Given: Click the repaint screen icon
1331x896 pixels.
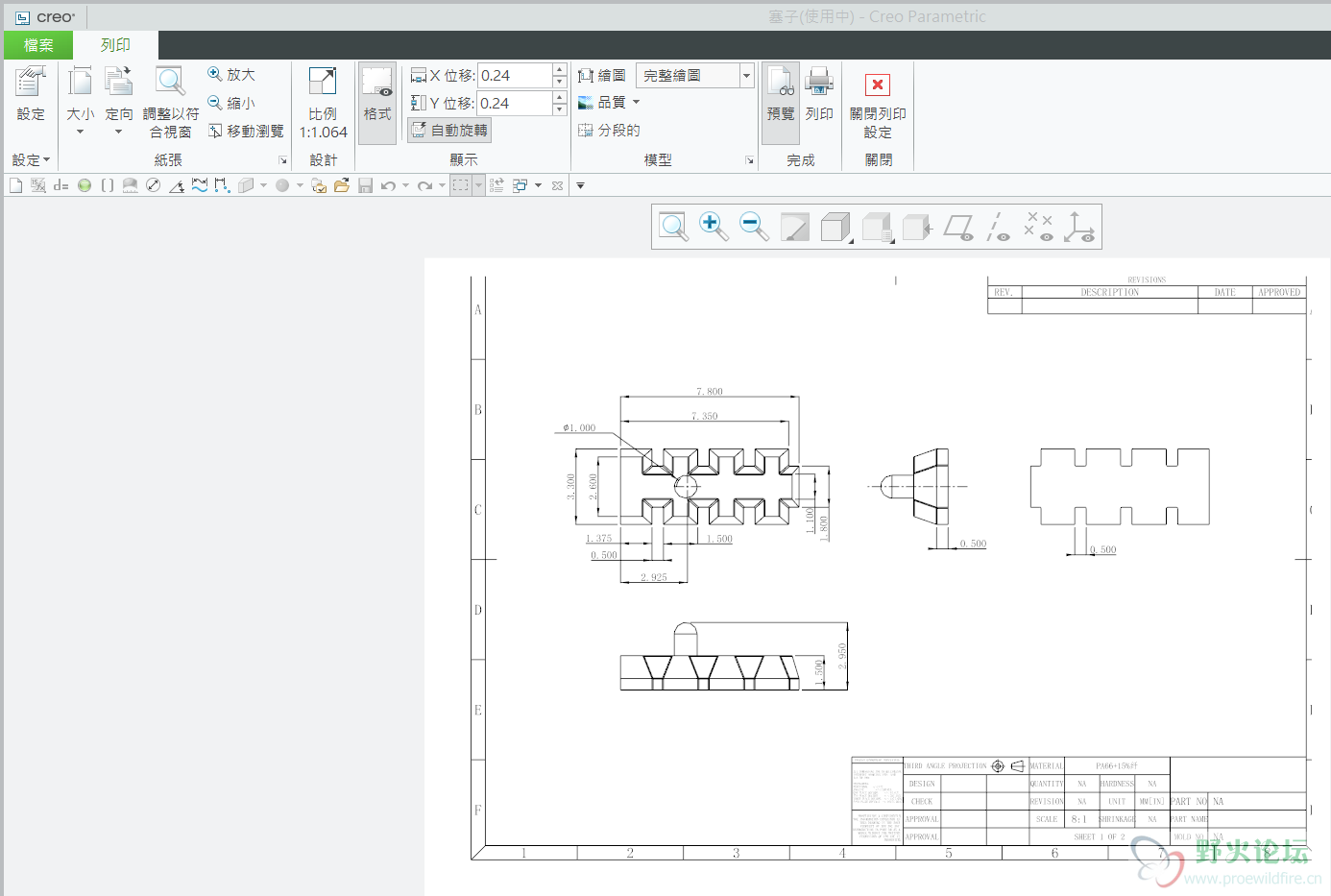Looking at the screenshot, I should (794, 227).
